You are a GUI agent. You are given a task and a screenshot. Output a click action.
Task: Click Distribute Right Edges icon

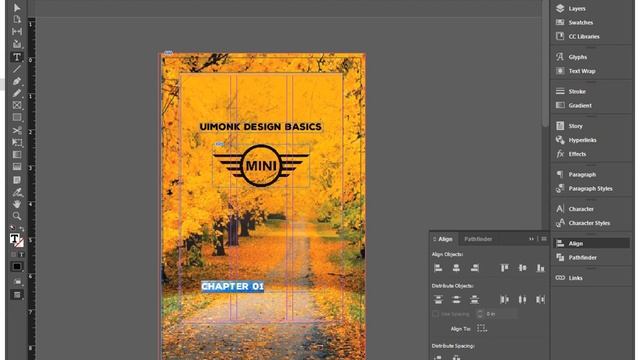pos(540,299)
